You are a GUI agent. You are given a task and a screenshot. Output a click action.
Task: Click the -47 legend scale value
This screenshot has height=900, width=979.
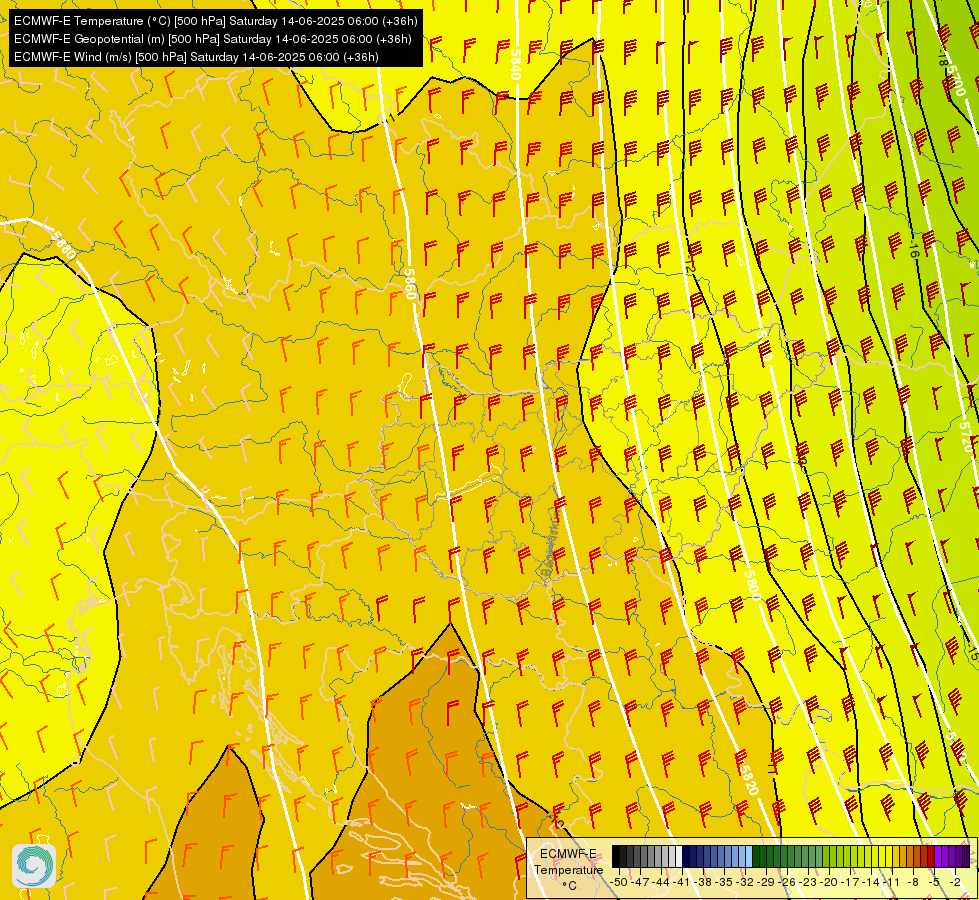(x=640, y=882)
